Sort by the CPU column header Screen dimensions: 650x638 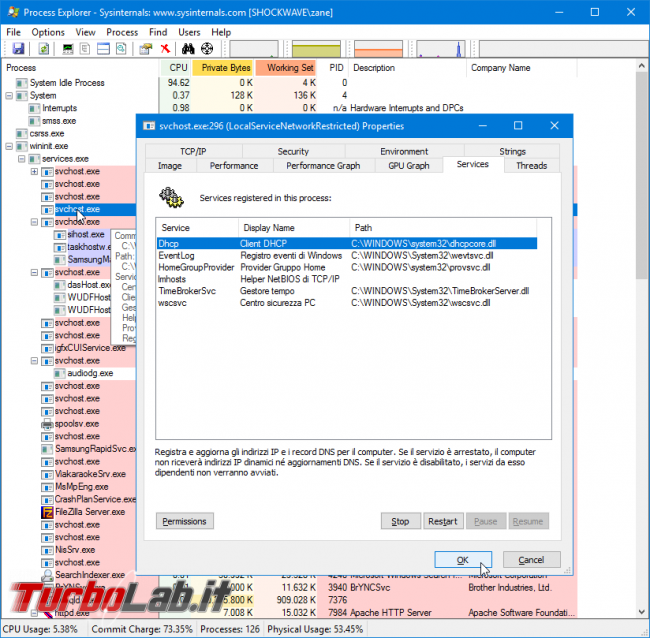coord(176,68)
